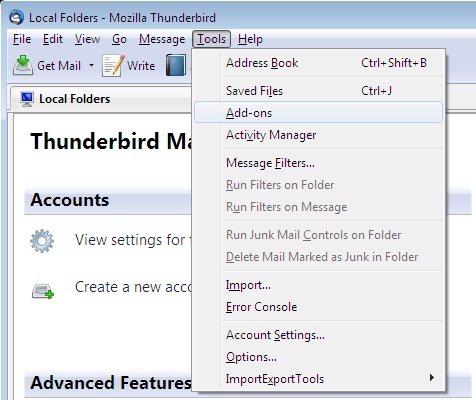
Task: Click the Write pencil-and-paper icon
Action: pos(113,65)
